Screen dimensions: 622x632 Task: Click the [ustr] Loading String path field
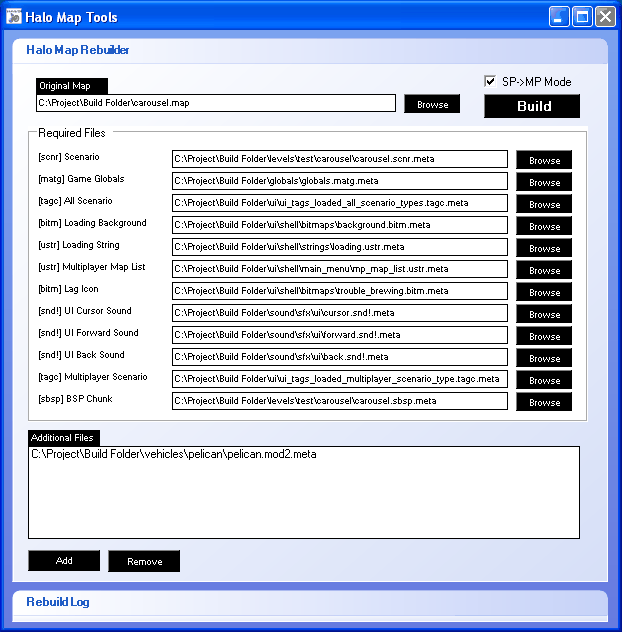340,247
